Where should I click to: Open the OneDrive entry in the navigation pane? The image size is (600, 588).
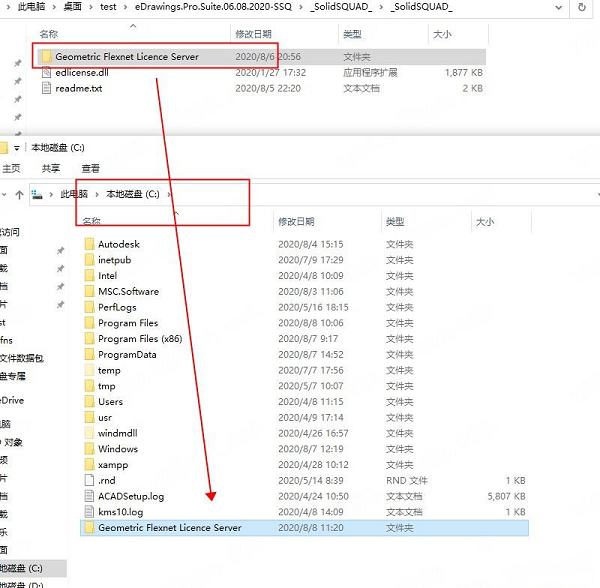12,401
